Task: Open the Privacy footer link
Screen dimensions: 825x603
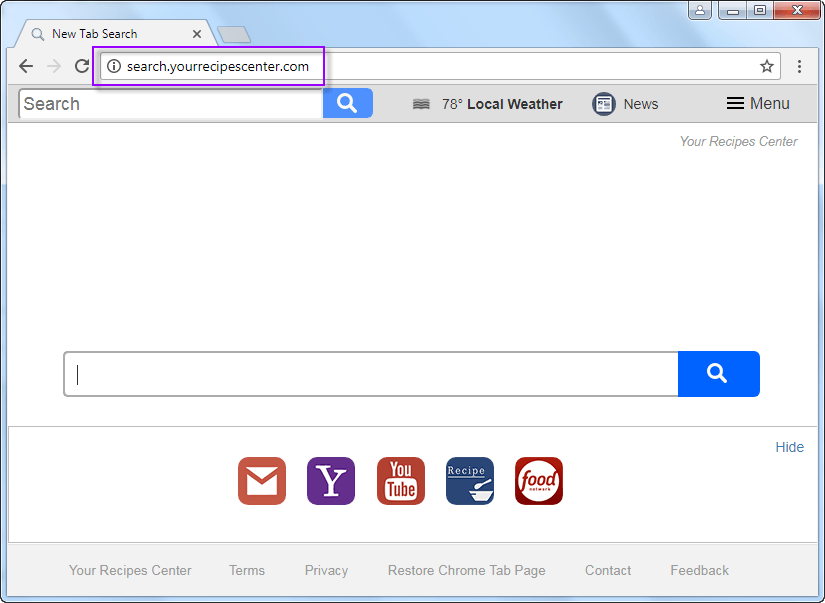Action: pos(326,570)
